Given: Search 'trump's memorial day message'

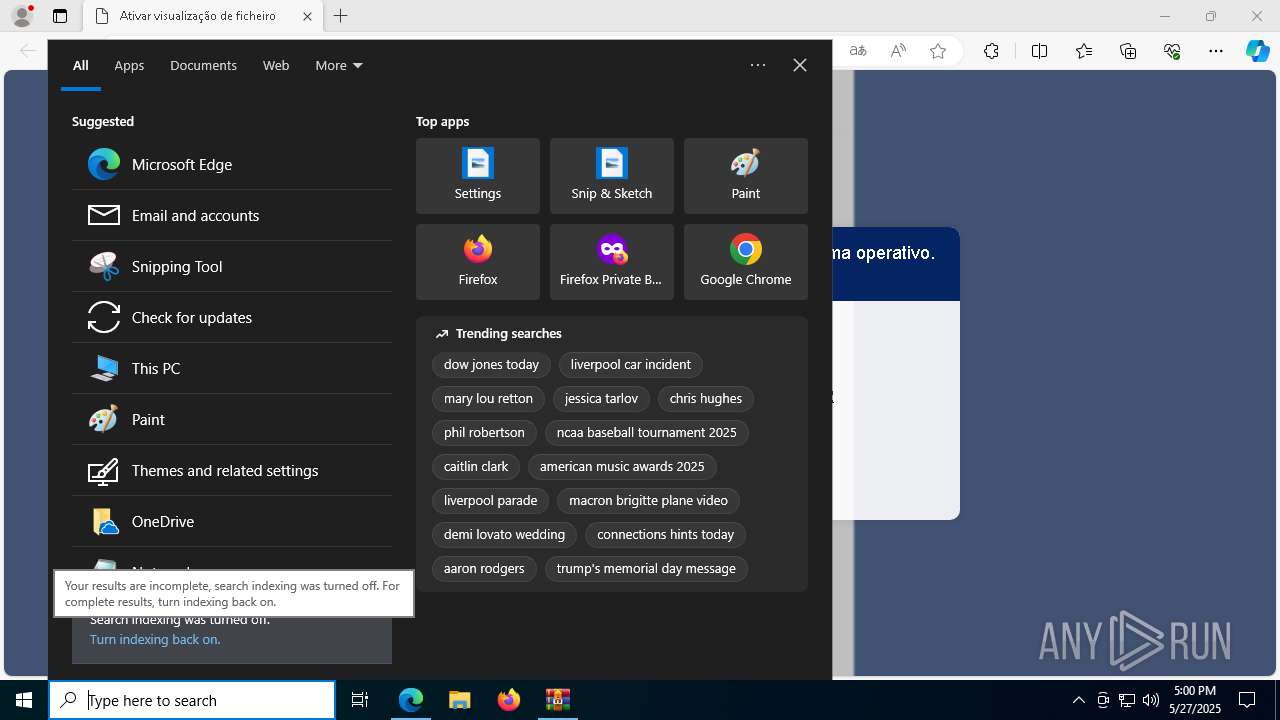Looking at the screenshot, I should pos(646,569).
